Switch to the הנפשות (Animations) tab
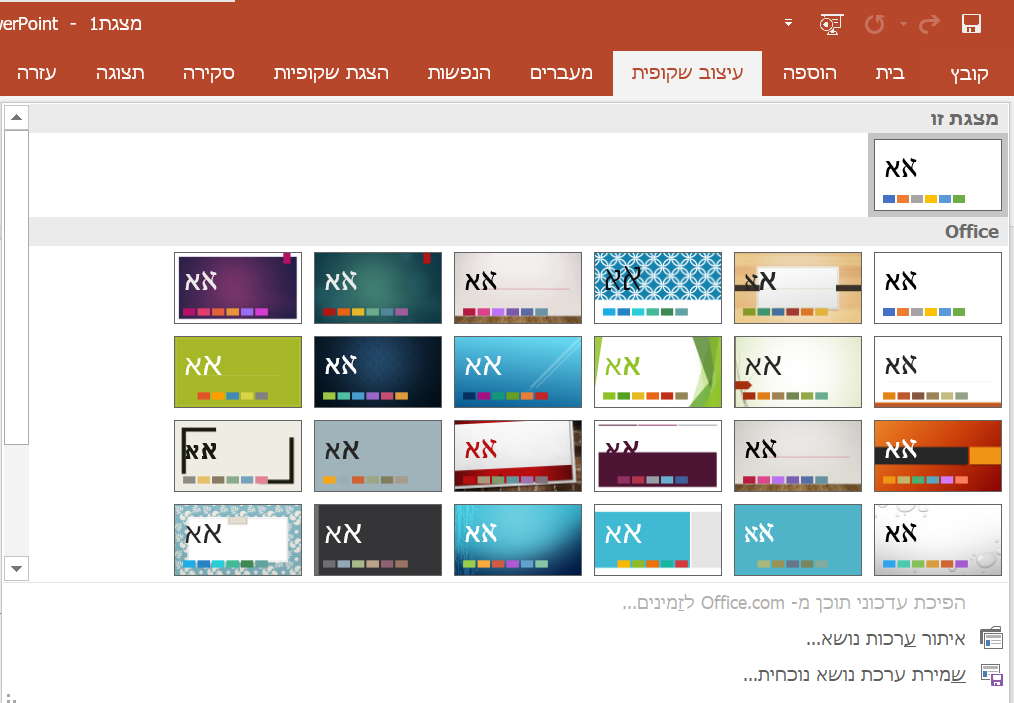 coord(459,73)
